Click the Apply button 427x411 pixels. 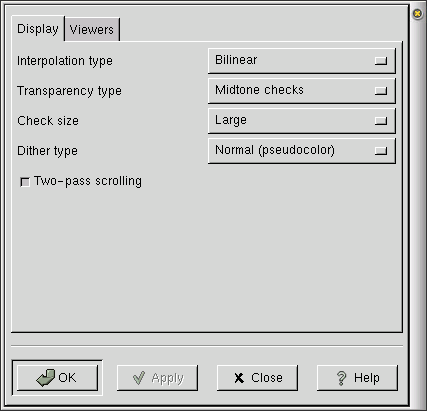pos(157,378)
